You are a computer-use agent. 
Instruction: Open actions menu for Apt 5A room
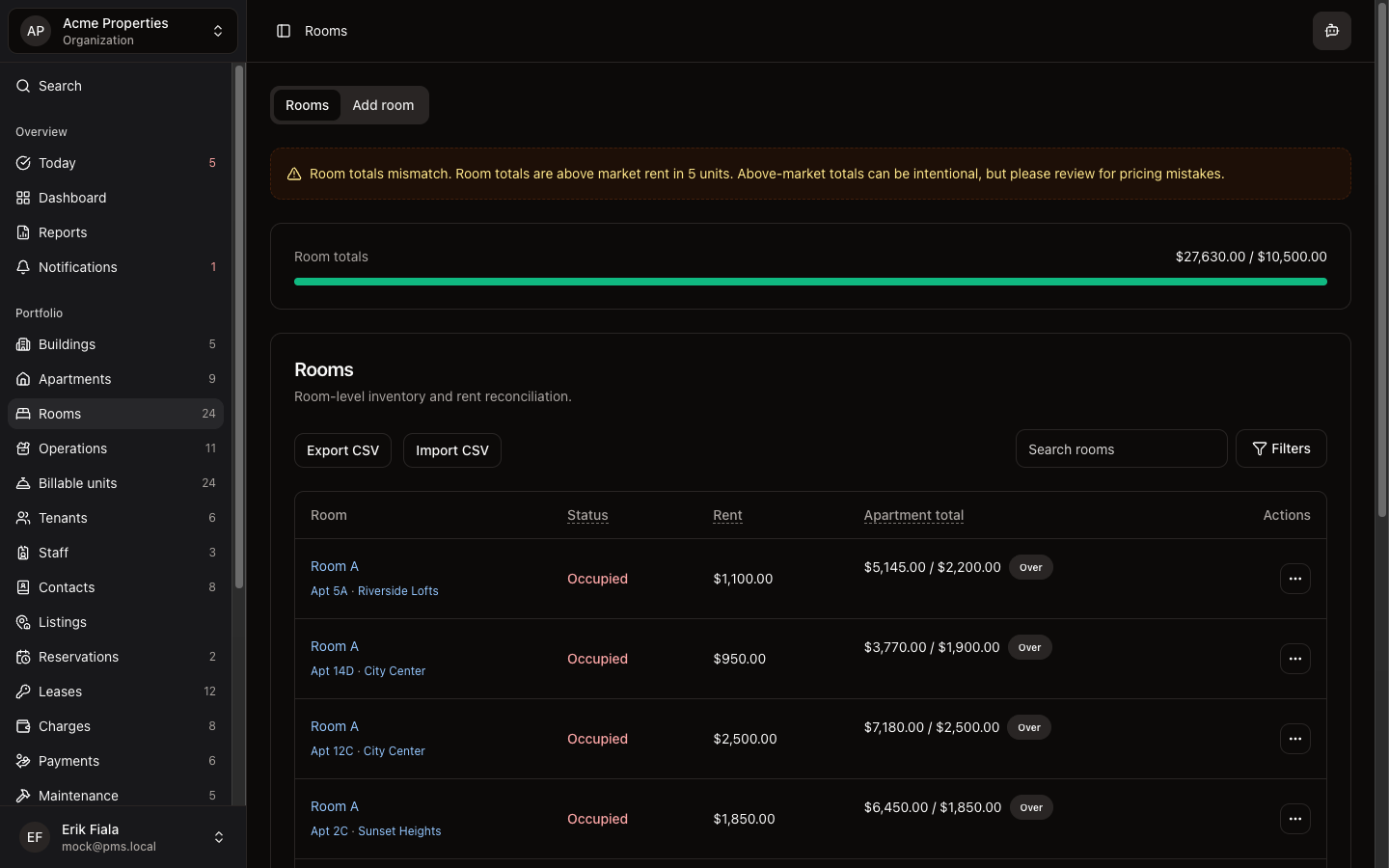coord(1294,579)
